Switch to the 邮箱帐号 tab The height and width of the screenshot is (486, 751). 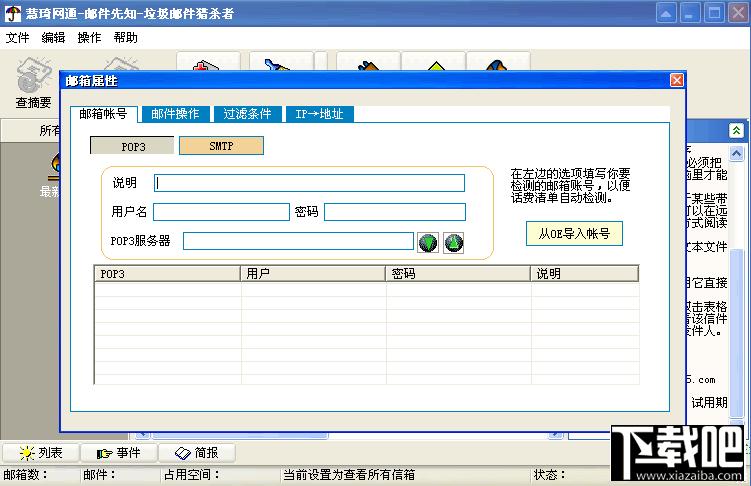103,114
